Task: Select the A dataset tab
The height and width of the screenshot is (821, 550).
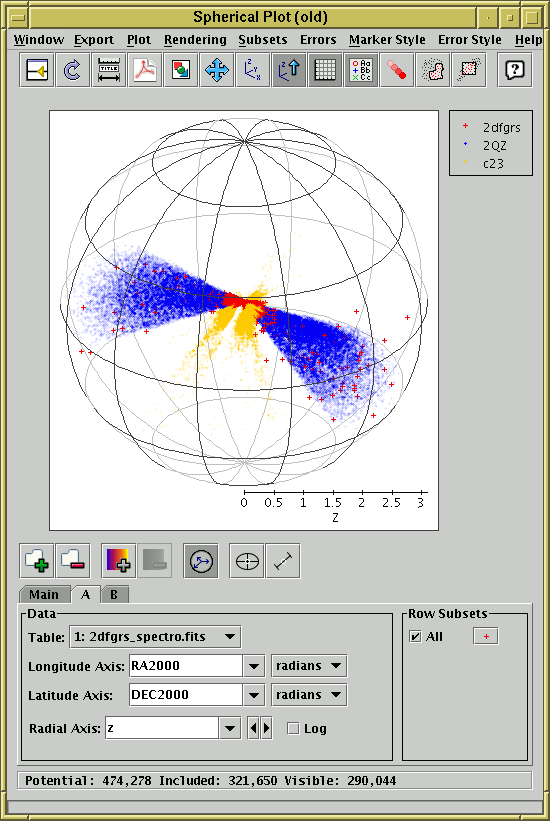Action: point(85,595)
